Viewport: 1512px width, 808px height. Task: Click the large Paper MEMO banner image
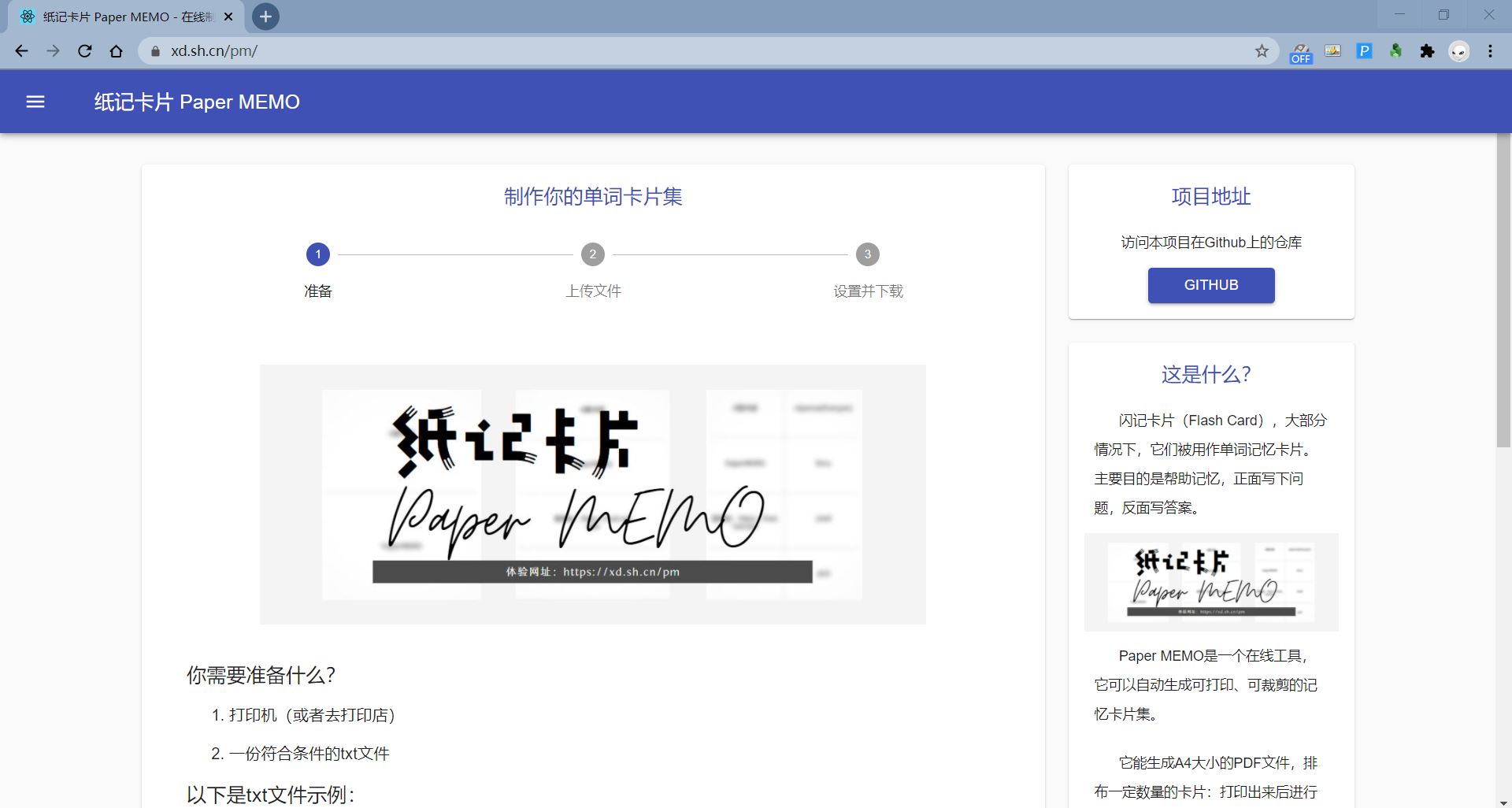592,494
